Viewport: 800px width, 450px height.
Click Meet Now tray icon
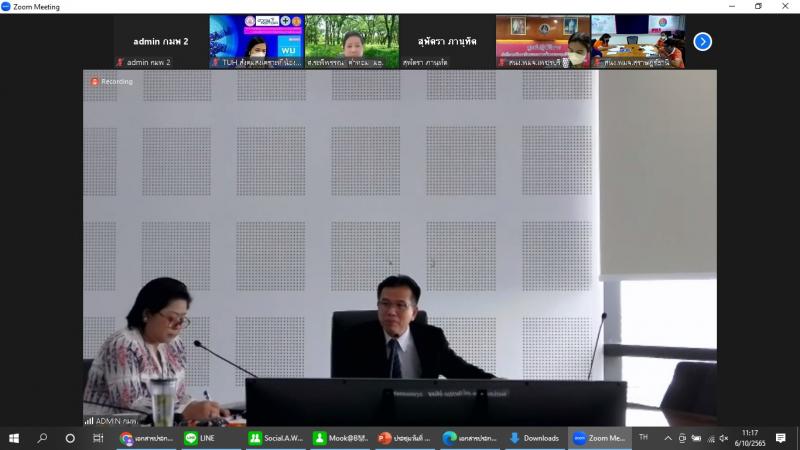682,438
